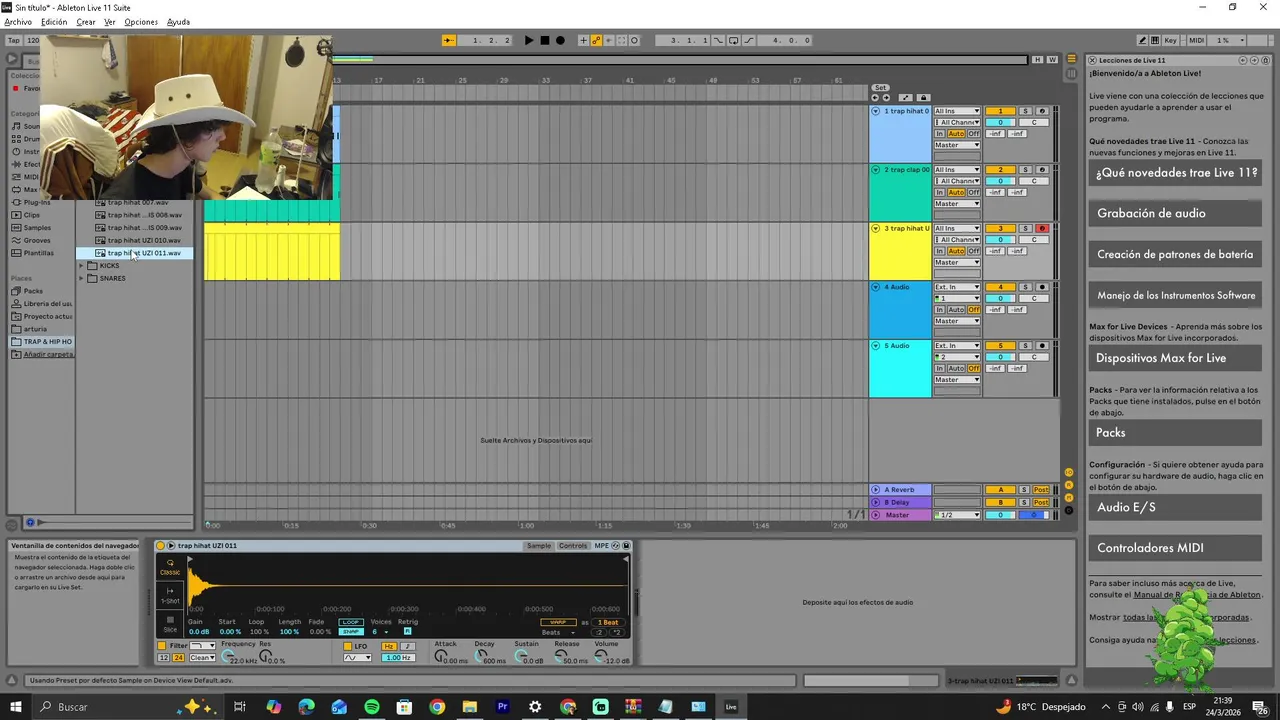
Task: Go to previous locator arrow
Action: tap(875, 98)
